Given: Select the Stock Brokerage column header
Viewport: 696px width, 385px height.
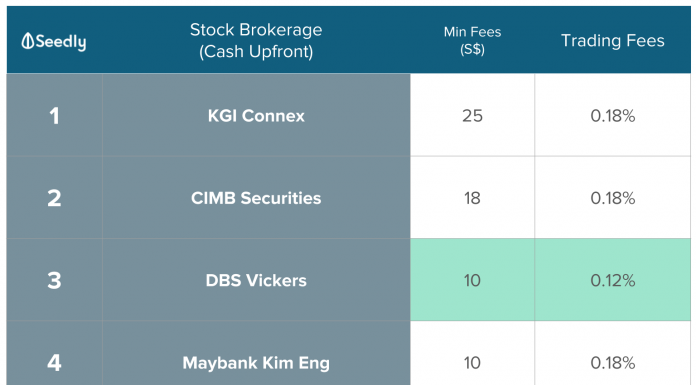Looking at the screenshot, I should pos(256,40).
